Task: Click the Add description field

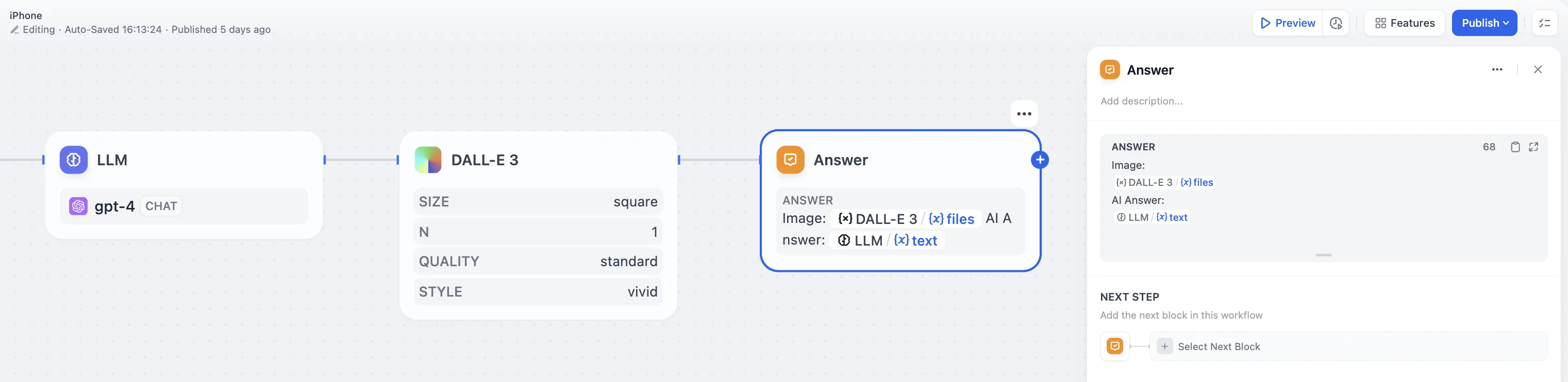Action: coord(1141,101)
